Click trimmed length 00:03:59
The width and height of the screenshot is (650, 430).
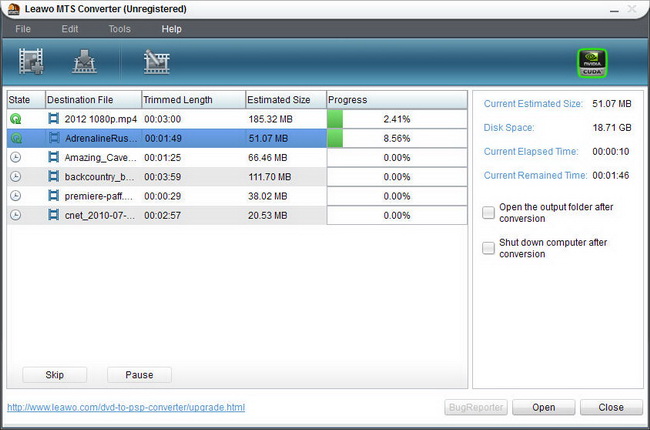click(x=162, y=177)
